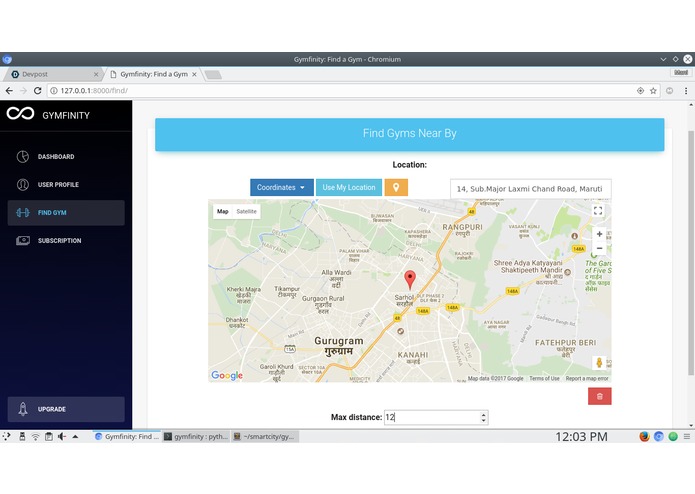Click the Google logo on the map
Screen dimensions: 695x494
tap(227, 375)
